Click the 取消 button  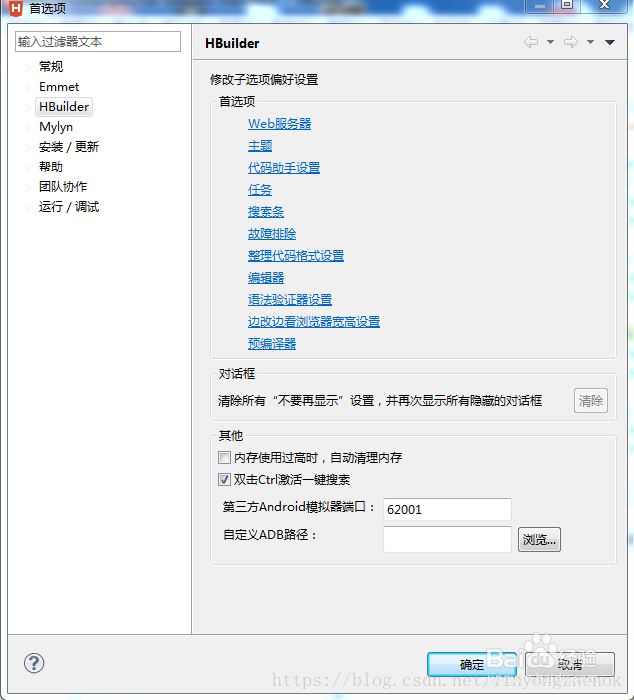pos(570,664)
